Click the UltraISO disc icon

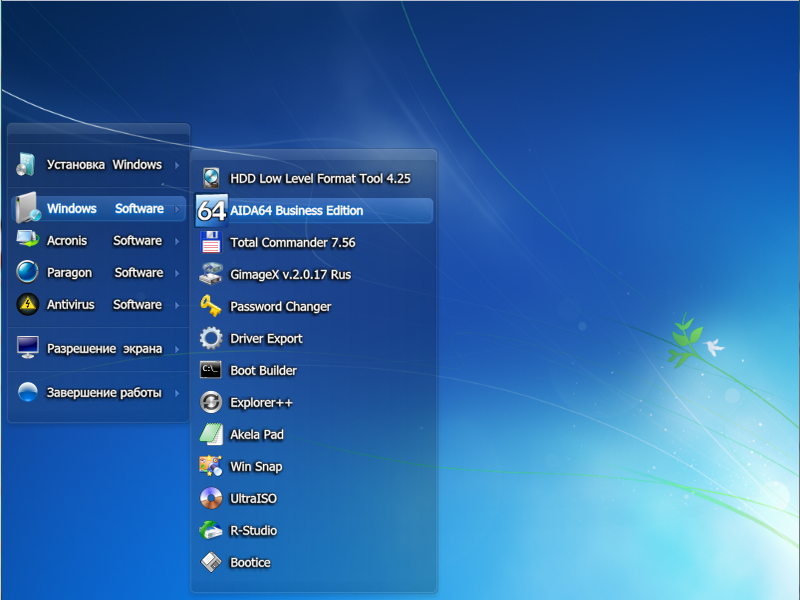[x=211, y=498]
